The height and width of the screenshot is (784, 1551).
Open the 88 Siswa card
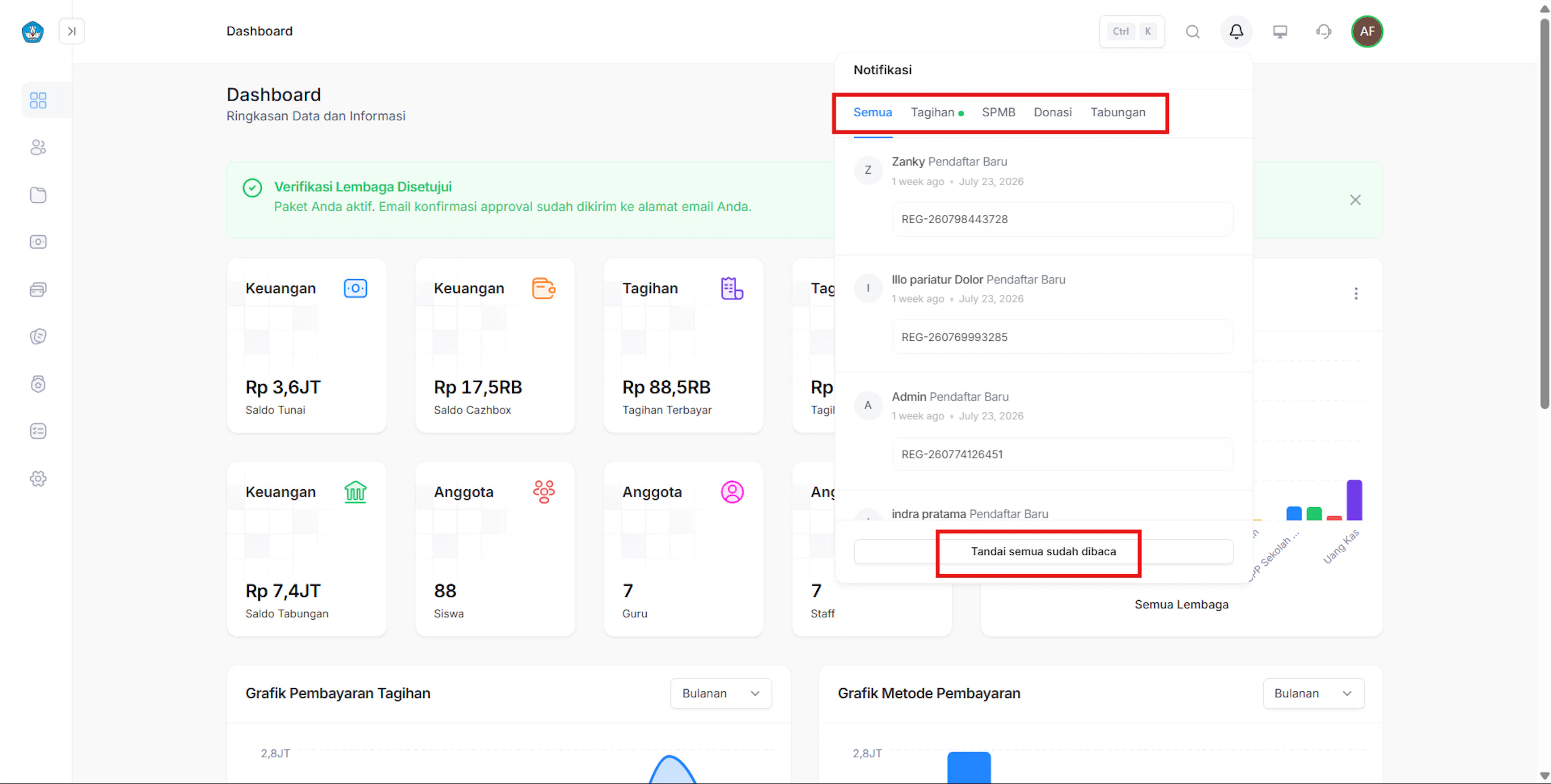point(495,549)
